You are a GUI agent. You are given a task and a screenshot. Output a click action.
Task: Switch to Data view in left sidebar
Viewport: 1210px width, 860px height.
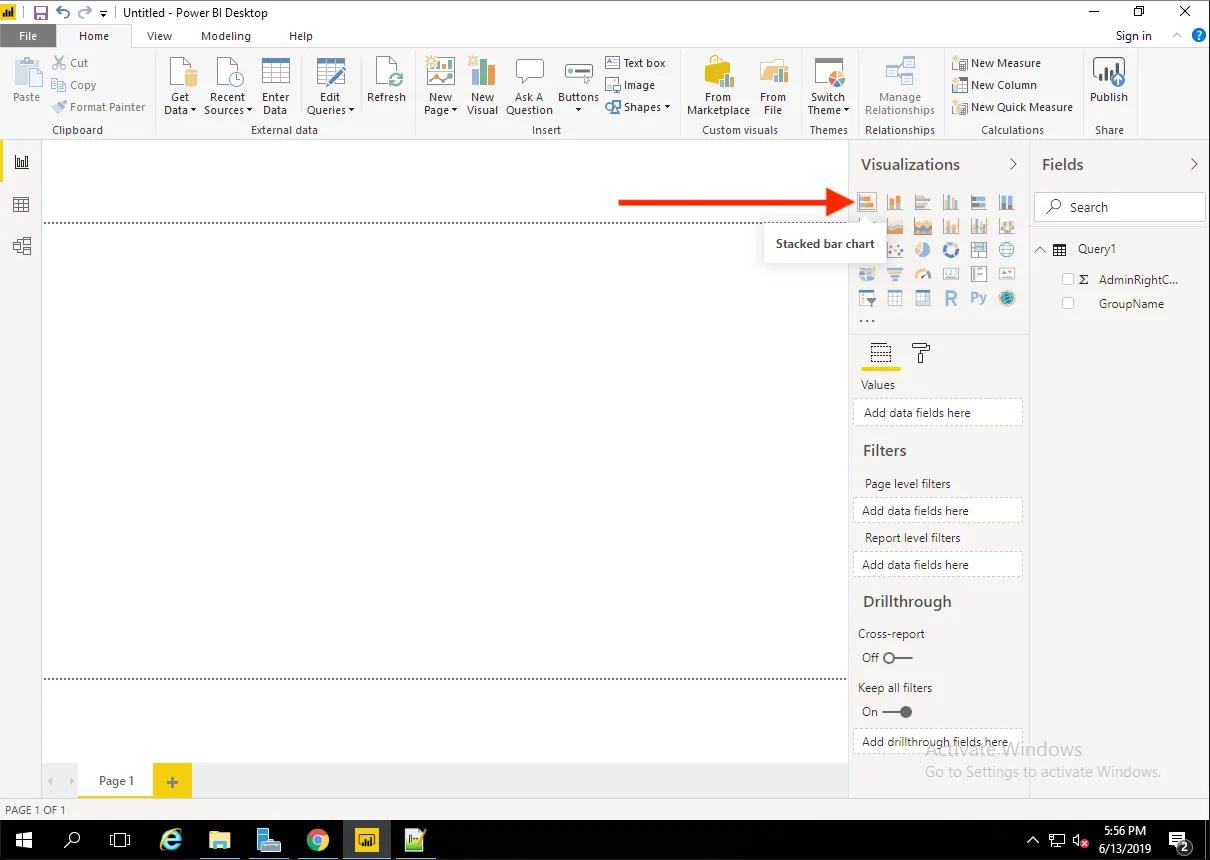pyautogui.click(x=21, y=205)
